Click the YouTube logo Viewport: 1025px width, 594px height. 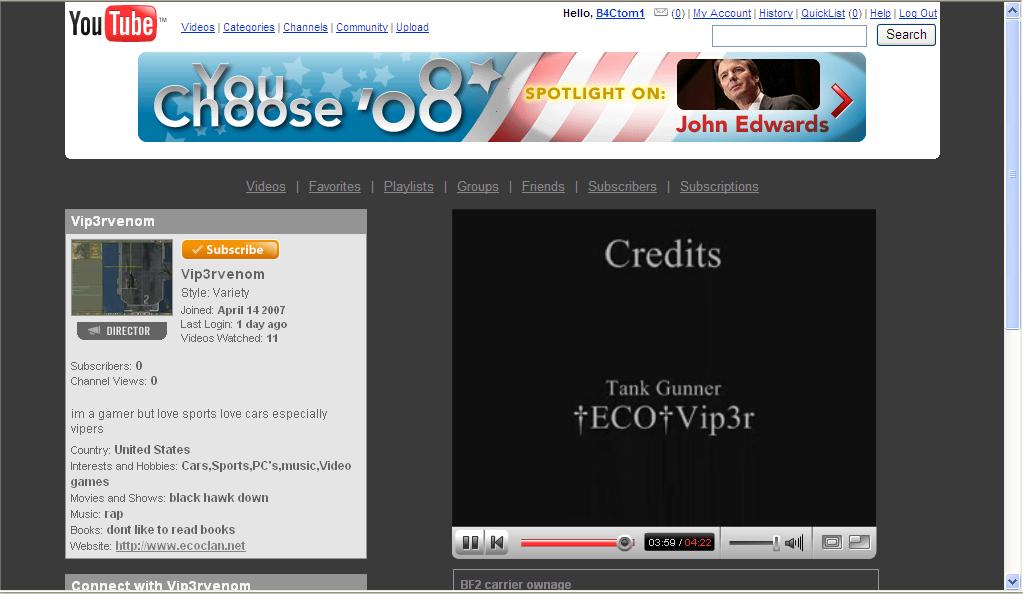click(x=112, y=24)
